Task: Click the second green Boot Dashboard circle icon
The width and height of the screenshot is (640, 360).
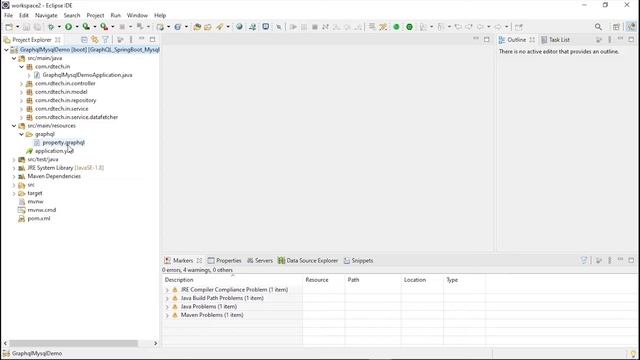Action: (409, 27)
